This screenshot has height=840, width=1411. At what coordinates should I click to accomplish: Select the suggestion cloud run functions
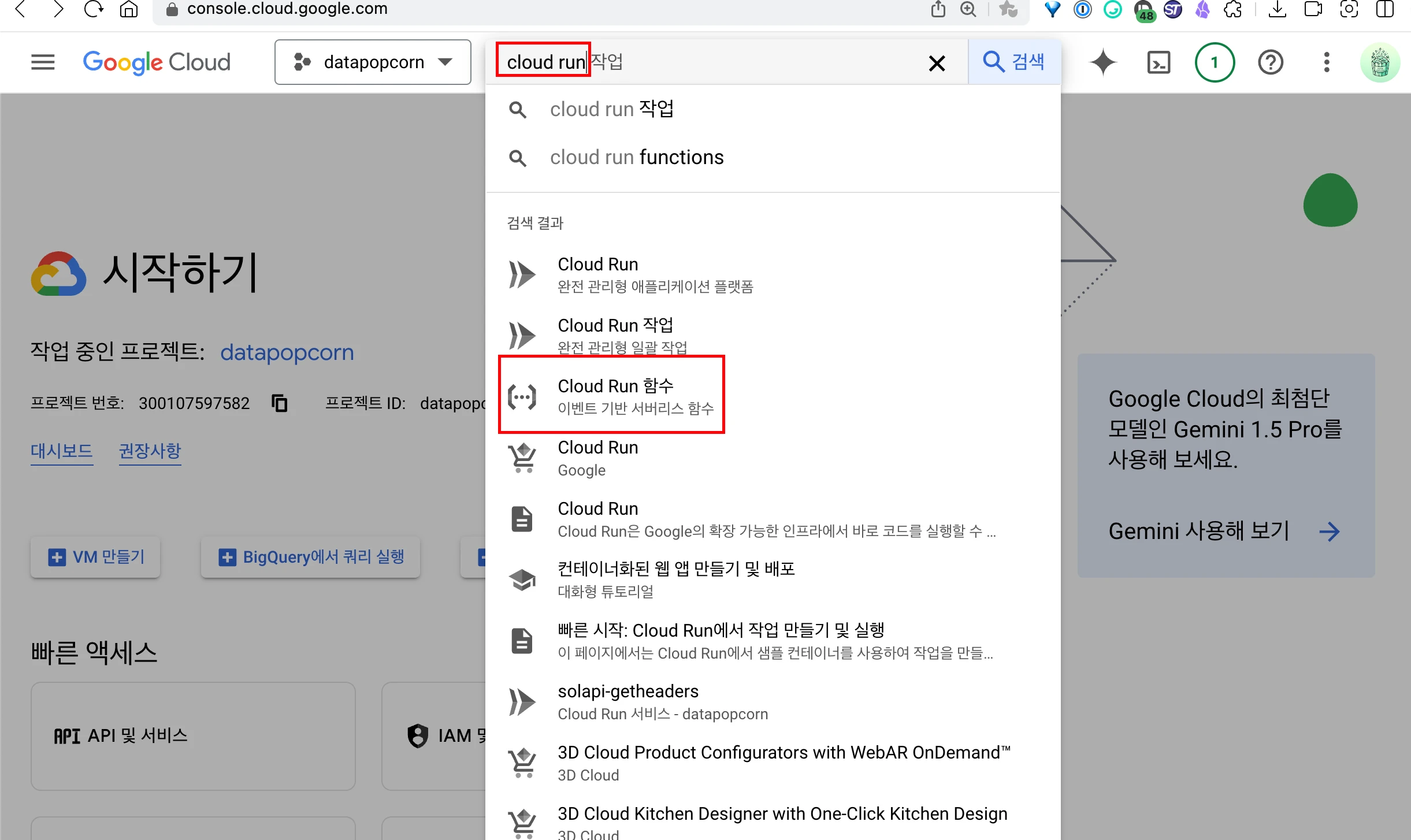pos(773,157)
